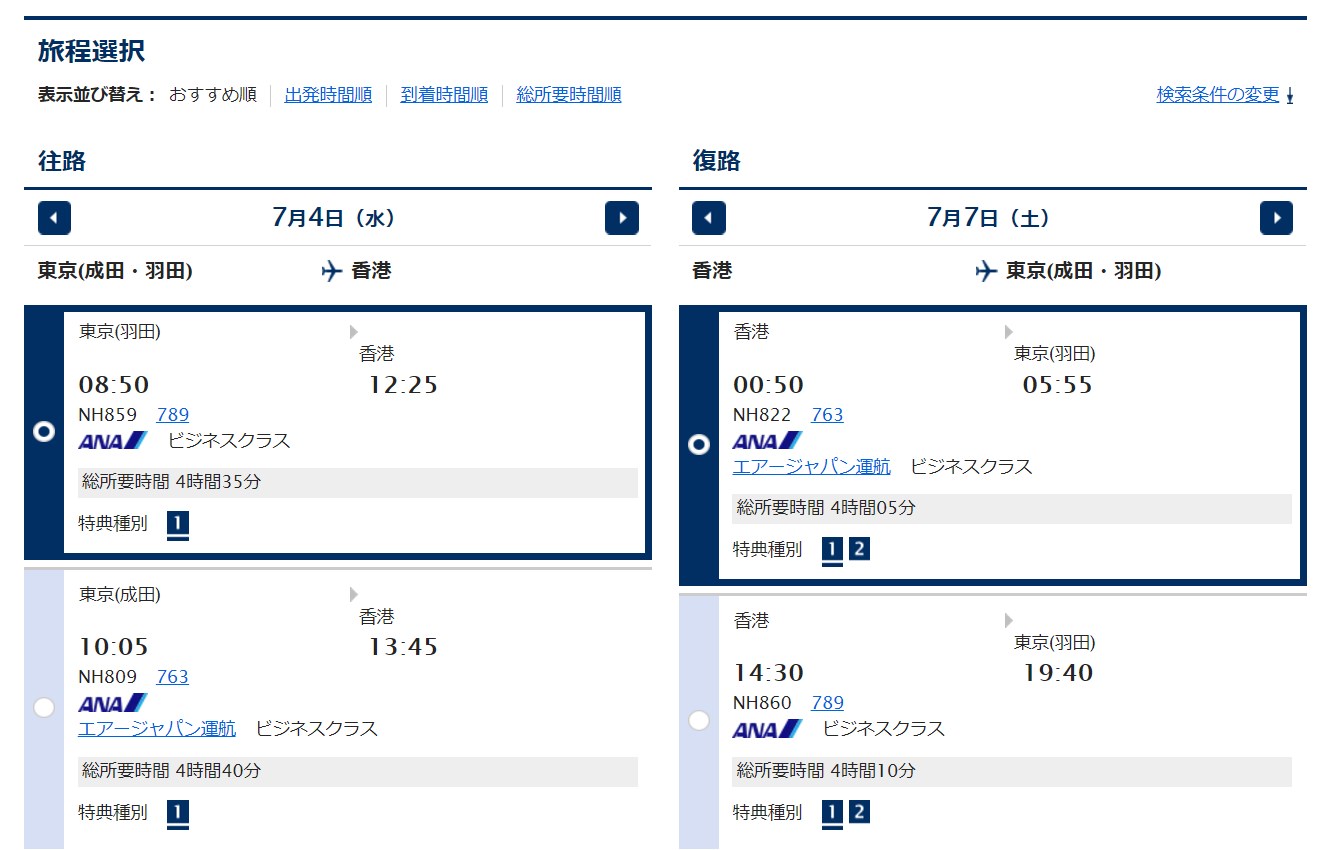Image resolution: width=1336 pixels, height=850 pixels.
Task: Click 総所要時間 4時間35分 row
Action: click(358, 482)
